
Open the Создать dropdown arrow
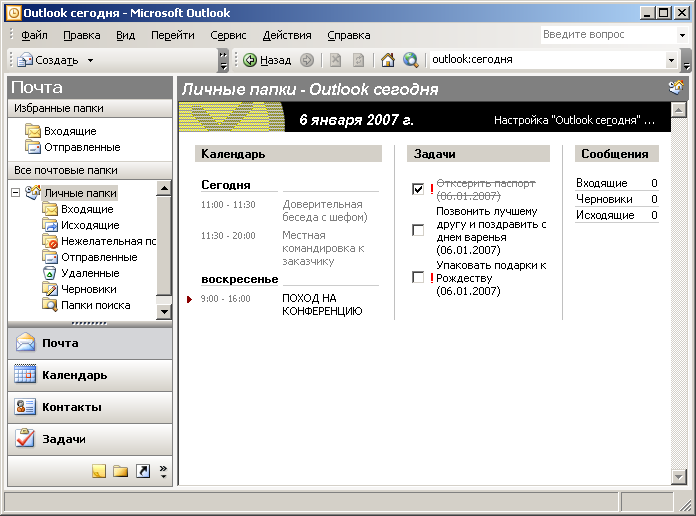tap(90, 60)
